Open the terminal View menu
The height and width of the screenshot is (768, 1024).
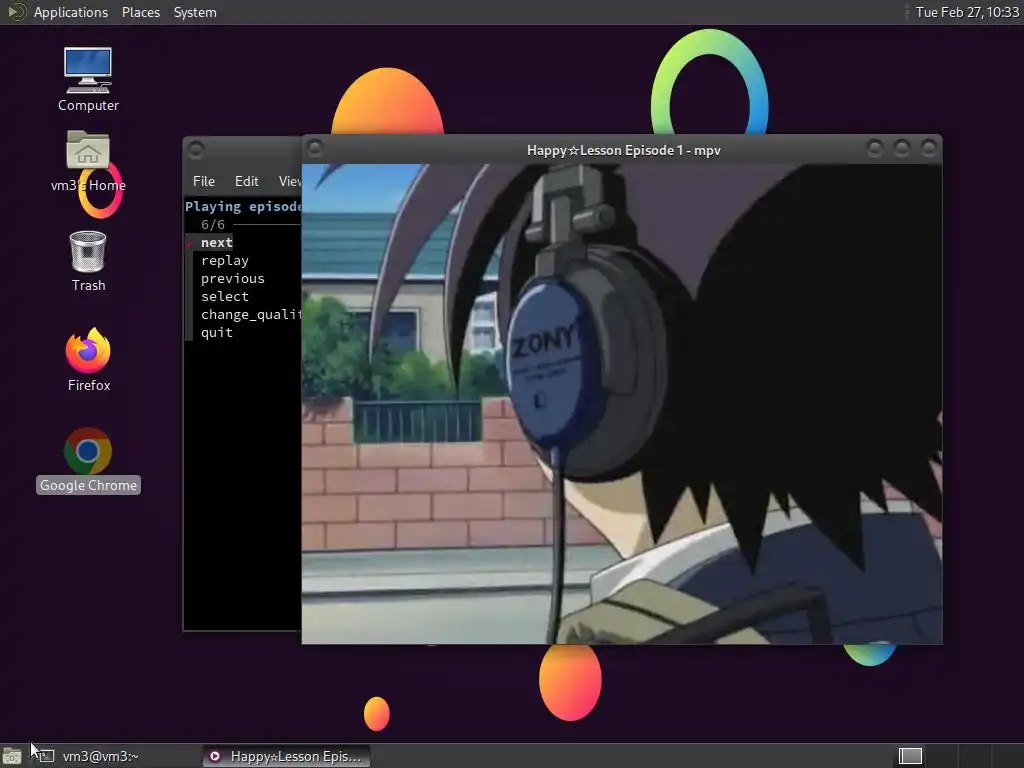click(289, 181)
